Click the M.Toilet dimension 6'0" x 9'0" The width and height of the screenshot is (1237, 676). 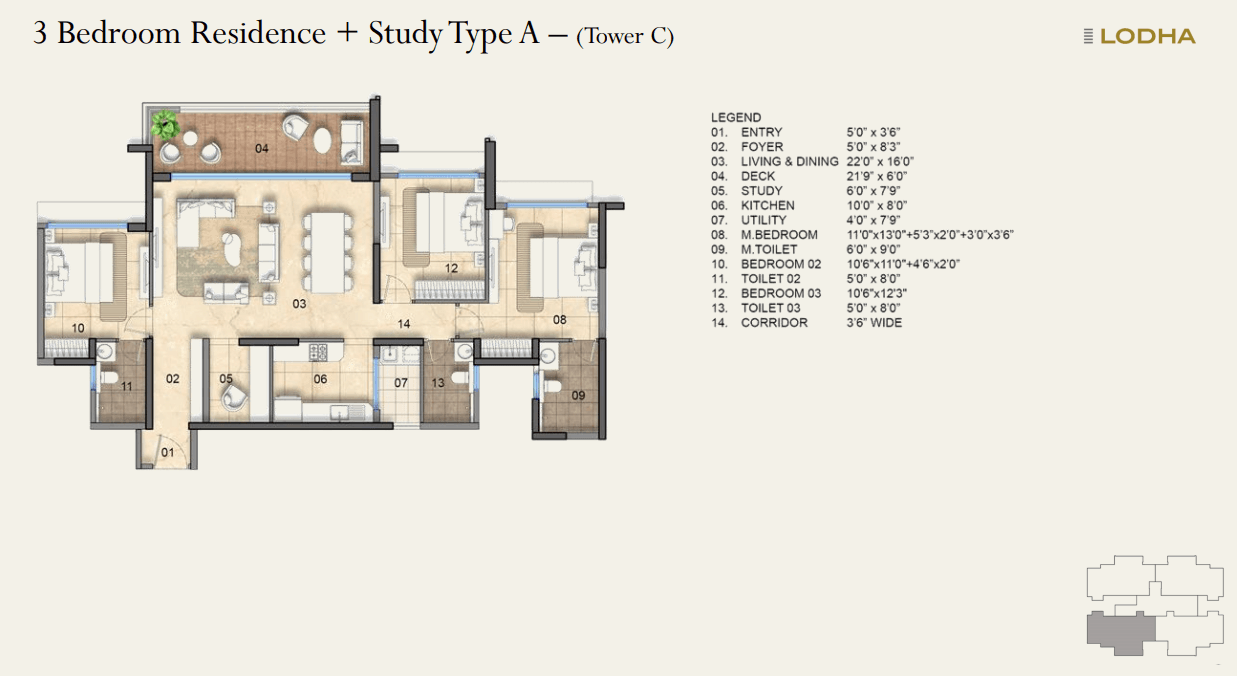[x=872, y=249]
